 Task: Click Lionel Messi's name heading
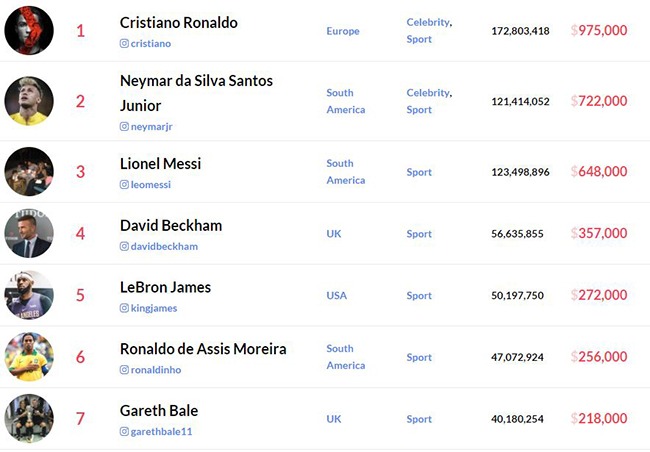(x=160, y=164)
